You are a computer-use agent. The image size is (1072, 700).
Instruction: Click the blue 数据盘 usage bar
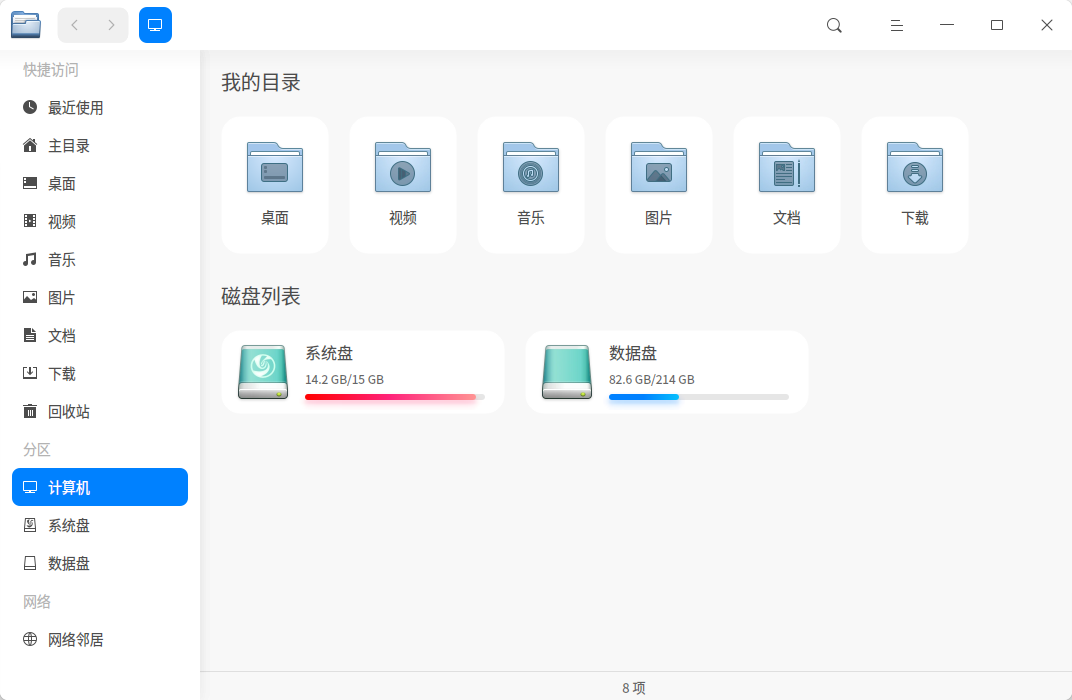(699, 397)
